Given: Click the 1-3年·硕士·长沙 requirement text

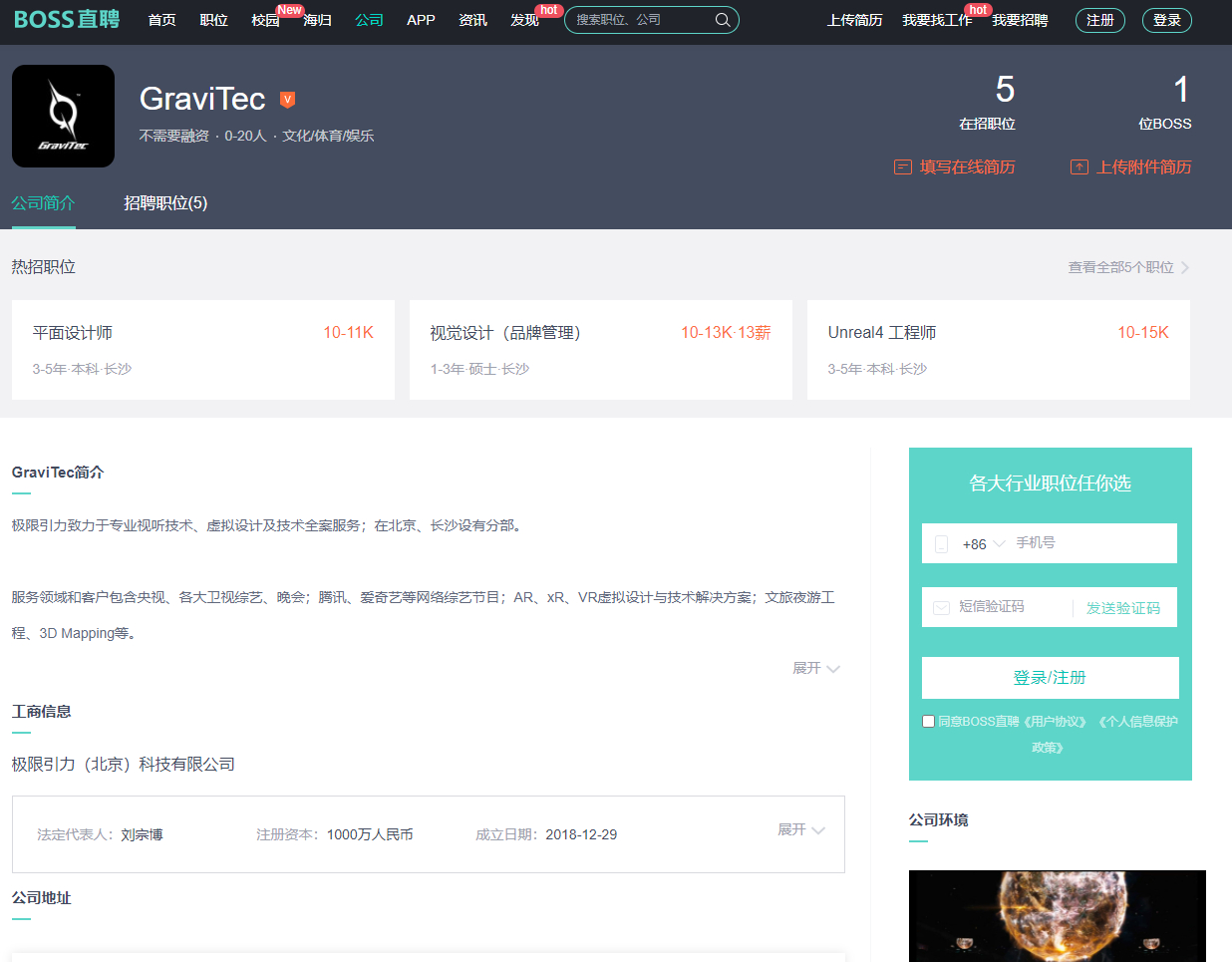Looking at the screenshot, I should 479,369.
